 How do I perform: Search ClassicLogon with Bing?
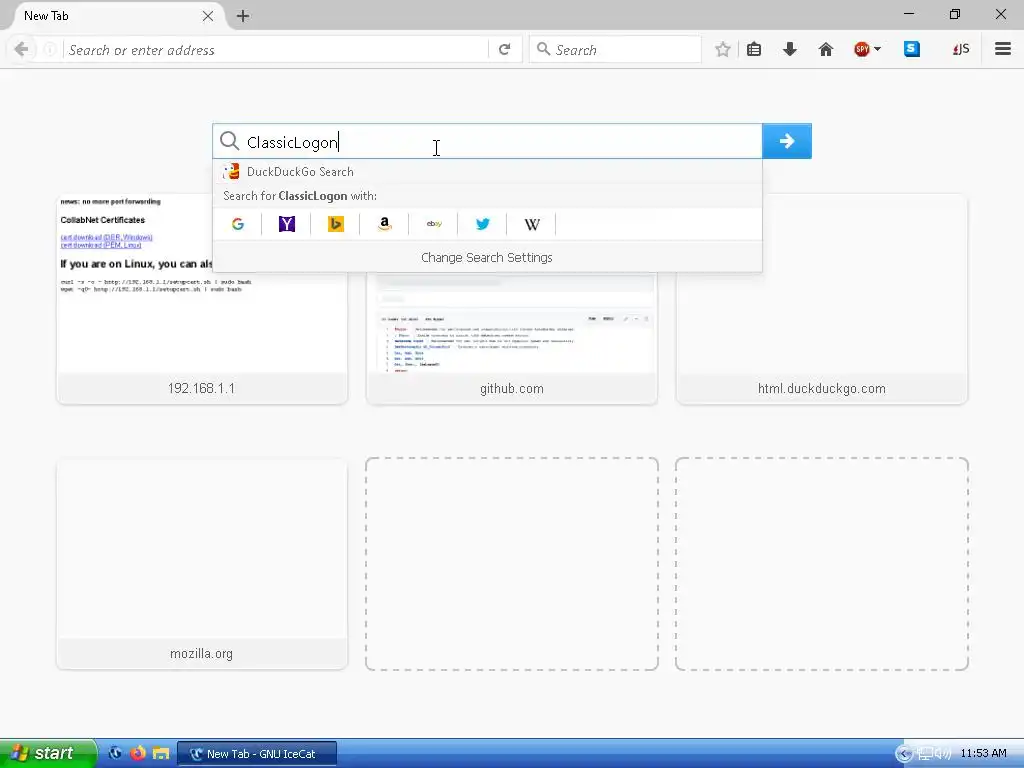tap(336, 224)
